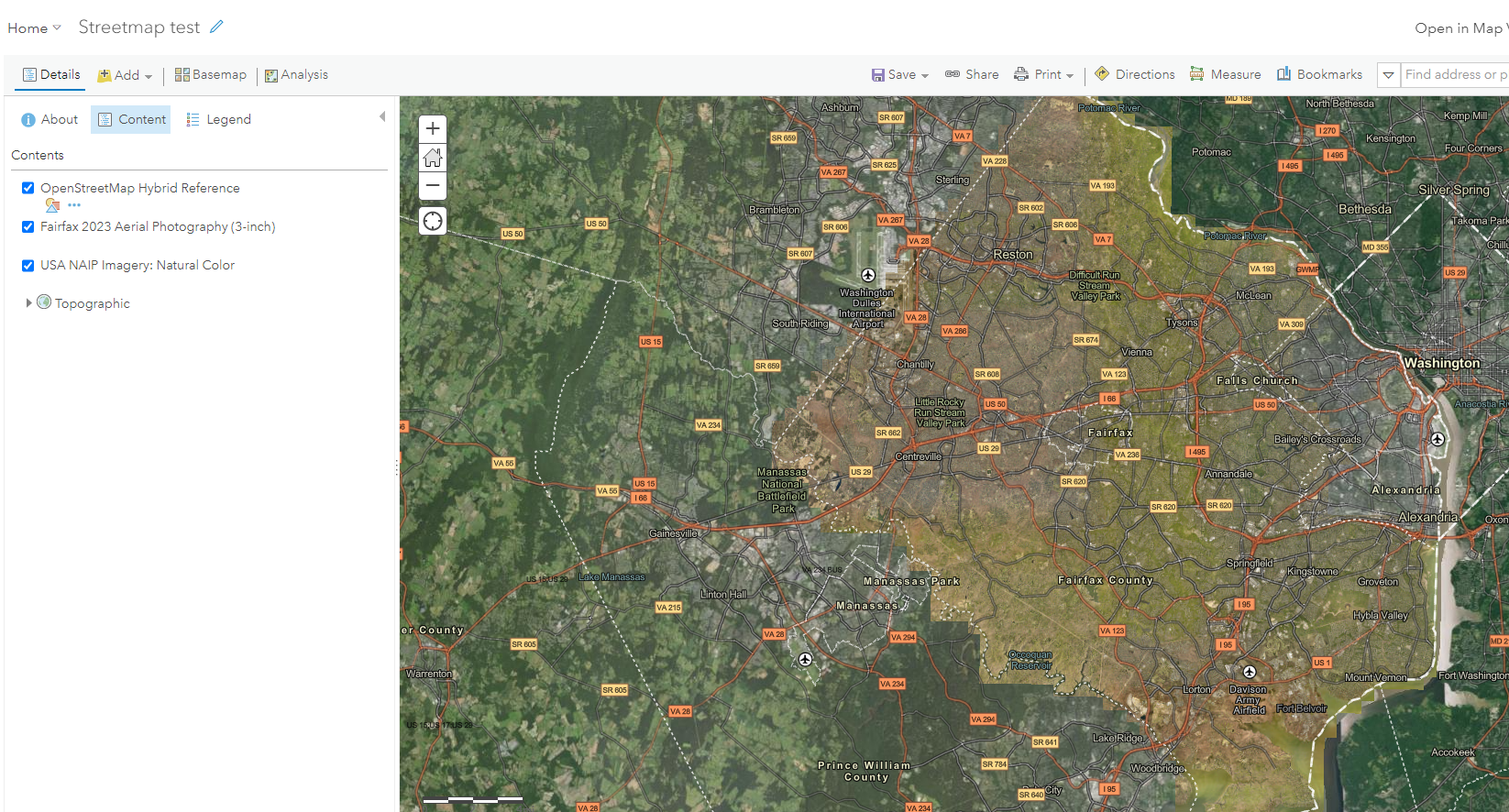Share the map

tap(972, 74)
